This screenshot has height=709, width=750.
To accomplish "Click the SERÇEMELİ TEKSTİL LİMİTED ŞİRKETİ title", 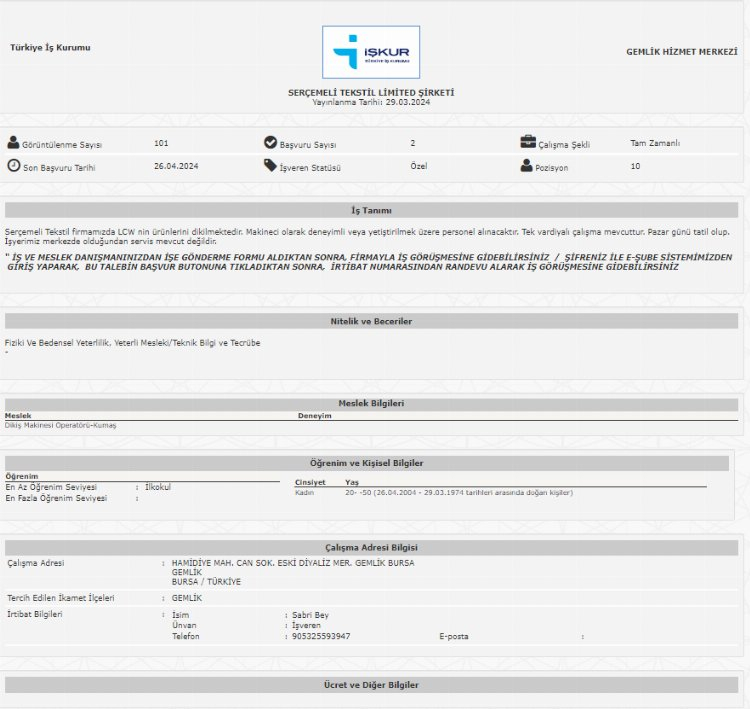I will click(371, 92).
